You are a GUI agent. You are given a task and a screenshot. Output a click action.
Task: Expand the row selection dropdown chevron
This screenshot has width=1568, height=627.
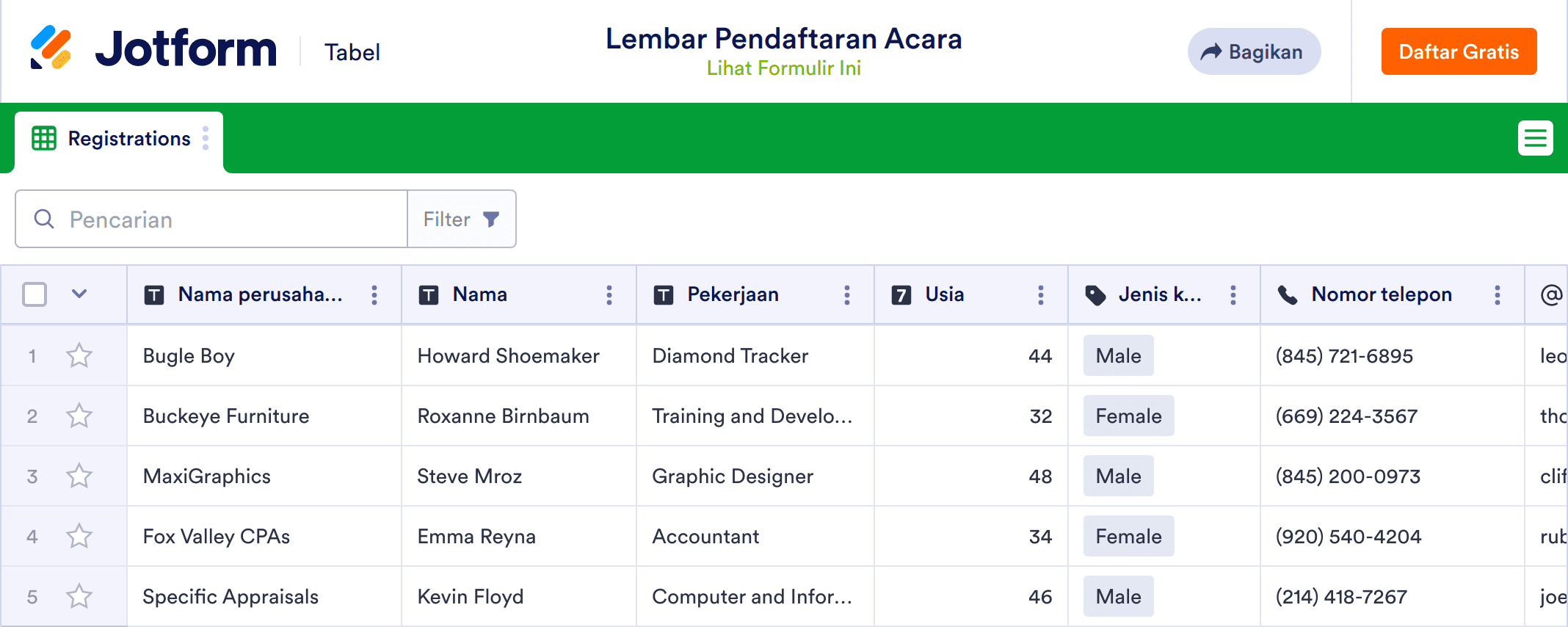[79, 294]
